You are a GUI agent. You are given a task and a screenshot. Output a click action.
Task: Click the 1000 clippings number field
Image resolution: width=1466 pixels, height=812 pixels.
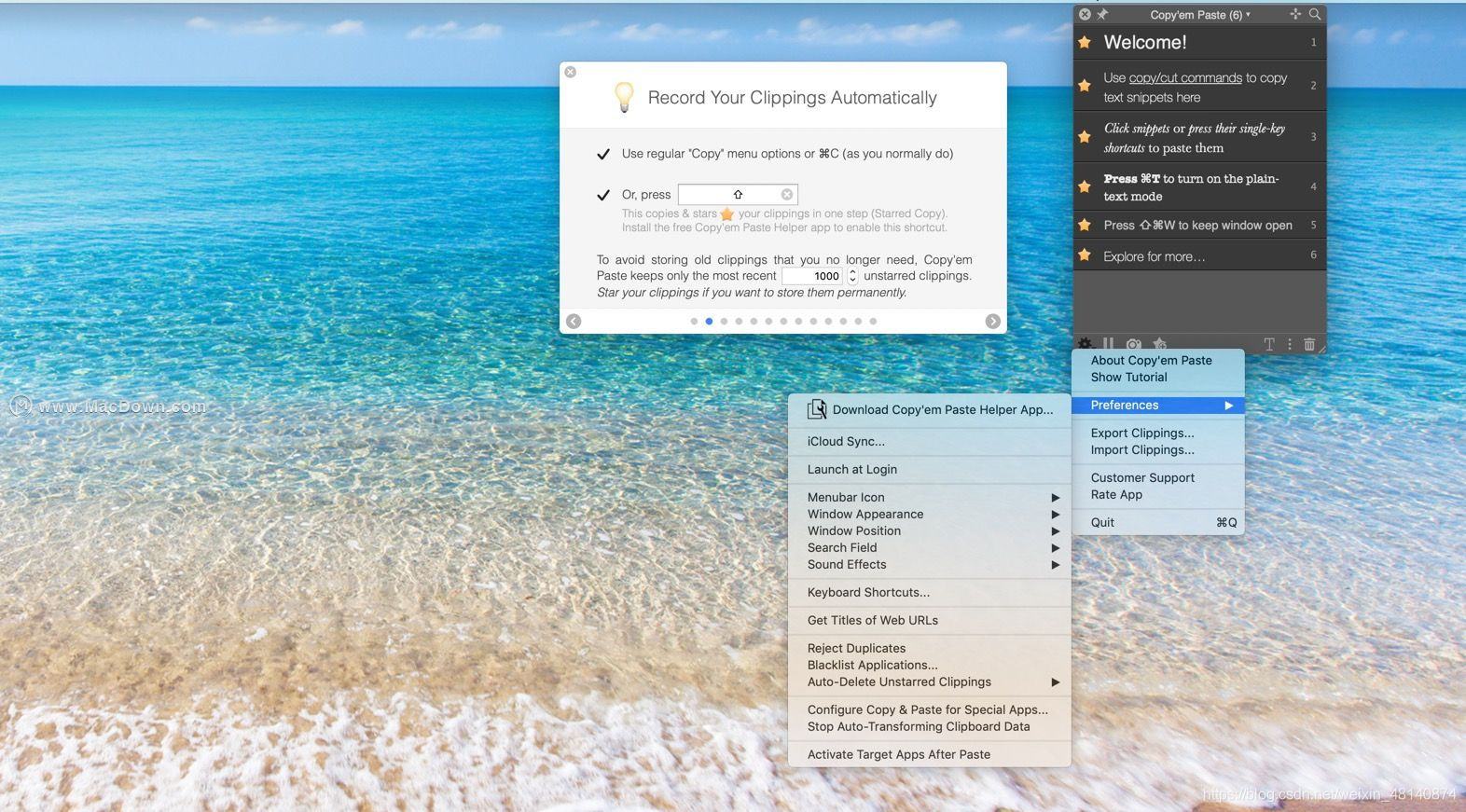tap(811, 276)
